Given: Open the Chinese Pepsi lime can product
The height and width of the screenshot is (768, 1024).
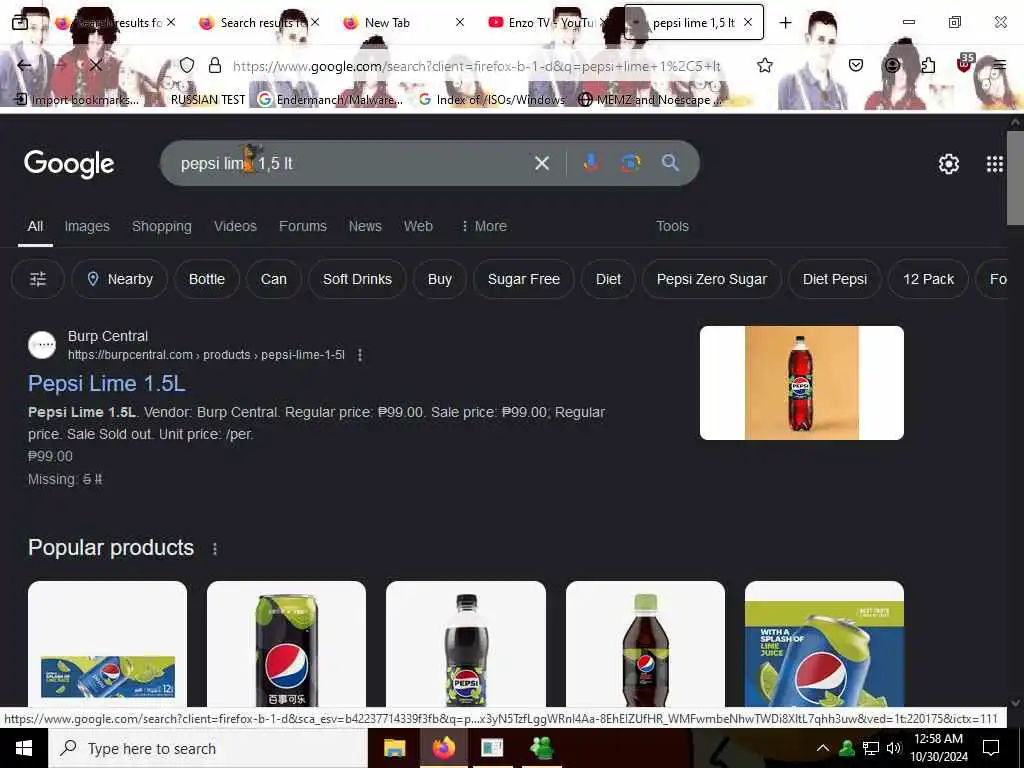Looking at the screenshot, I should click(286, 645).
